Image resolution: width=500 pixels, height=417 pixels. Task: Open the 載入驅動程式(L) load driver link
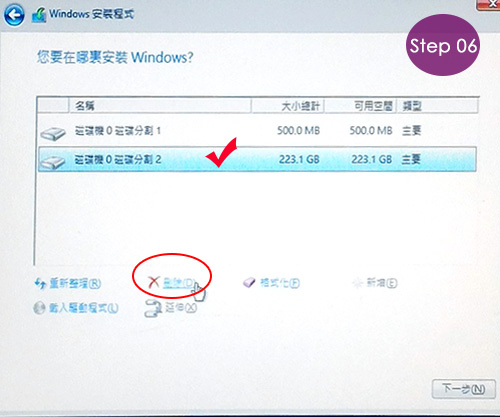[x=83, y=308]
